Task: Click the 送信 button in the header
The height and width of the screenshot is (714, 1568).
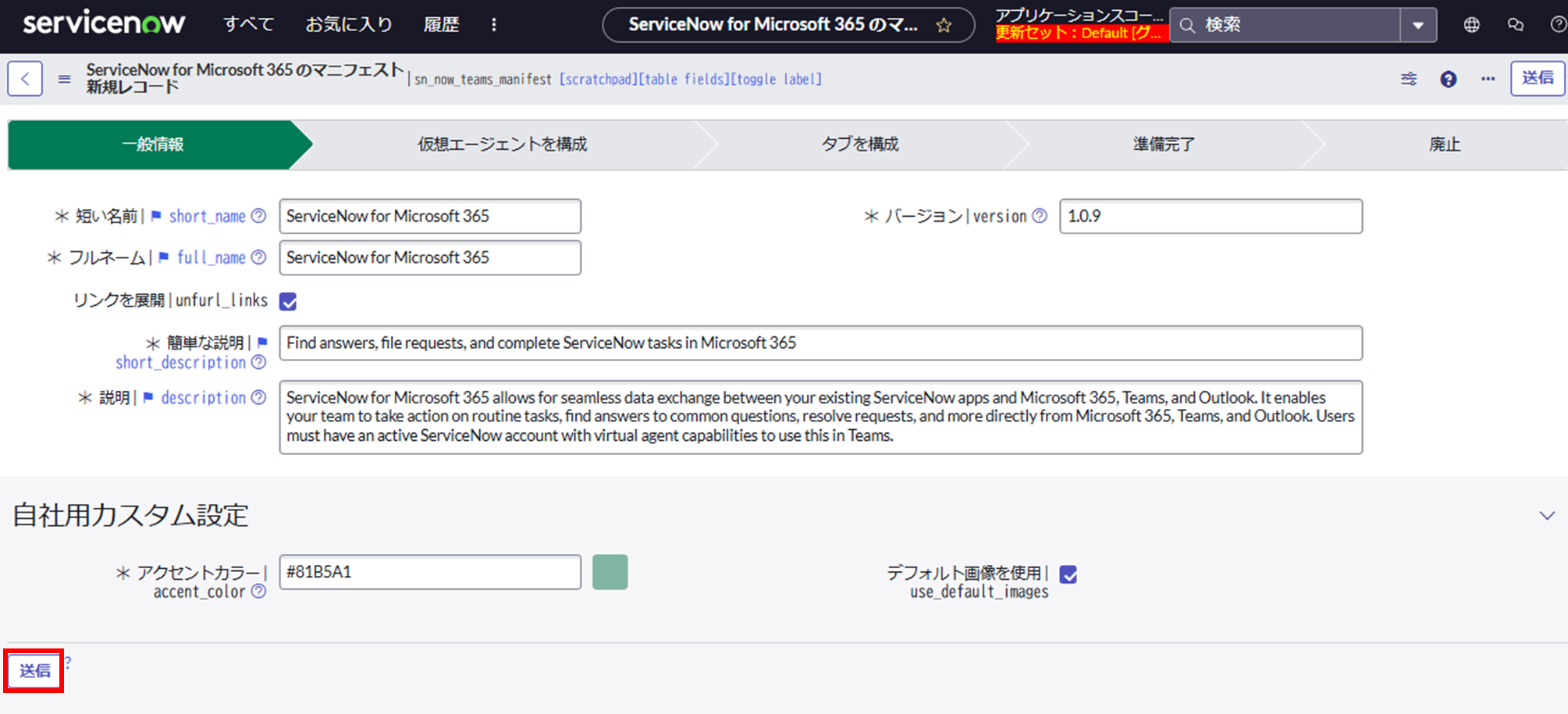Action: point(1538,78)
